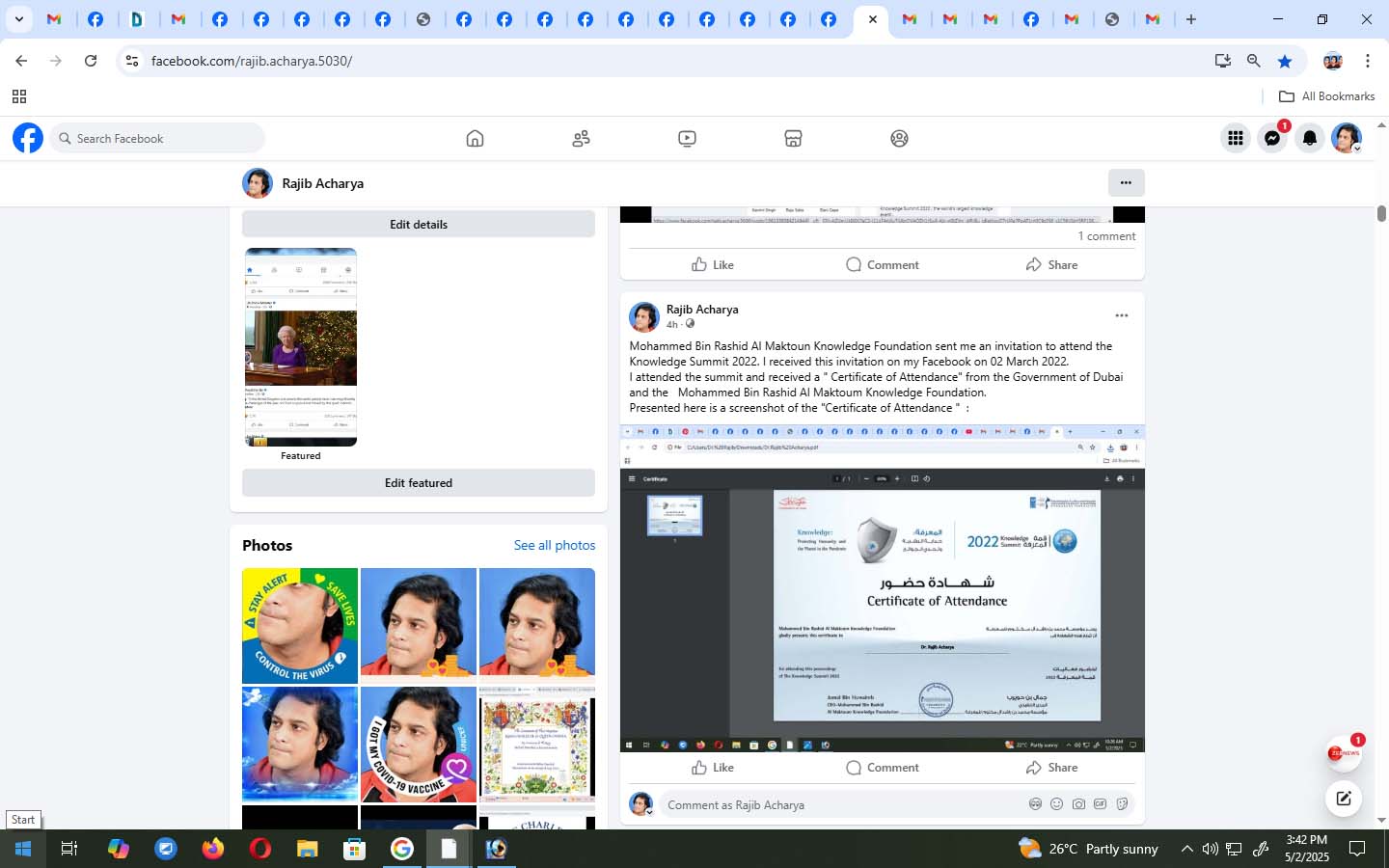Viewport: 1389px width, 868px height.
Task: Open the zoom magnifier icon in the address bar
Action: (x=1253, y=61)
